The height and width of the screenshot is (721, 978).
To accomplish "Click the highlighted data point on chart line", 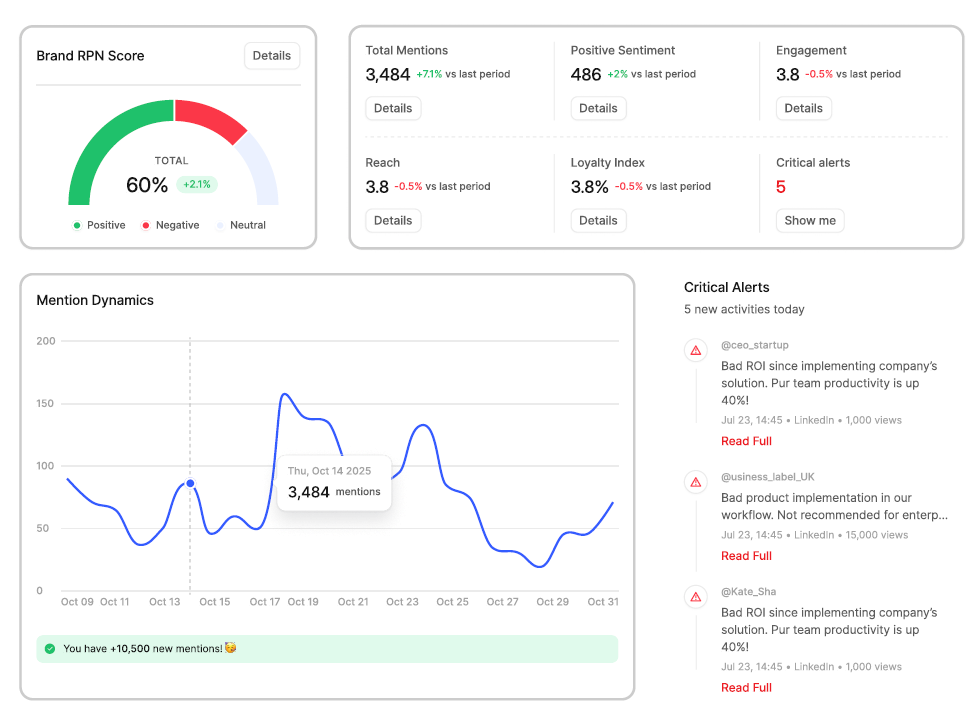I will pos(190,483).
